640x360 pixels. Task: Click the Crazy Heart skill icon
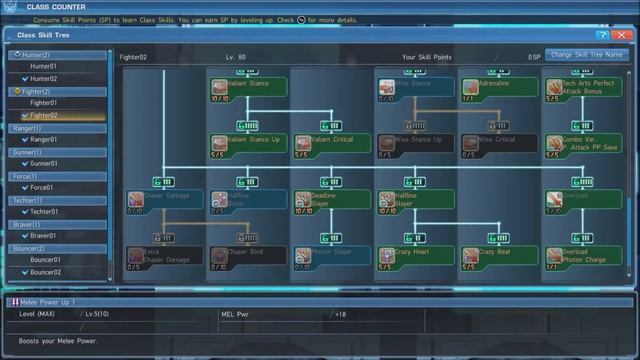coord(387,256)
